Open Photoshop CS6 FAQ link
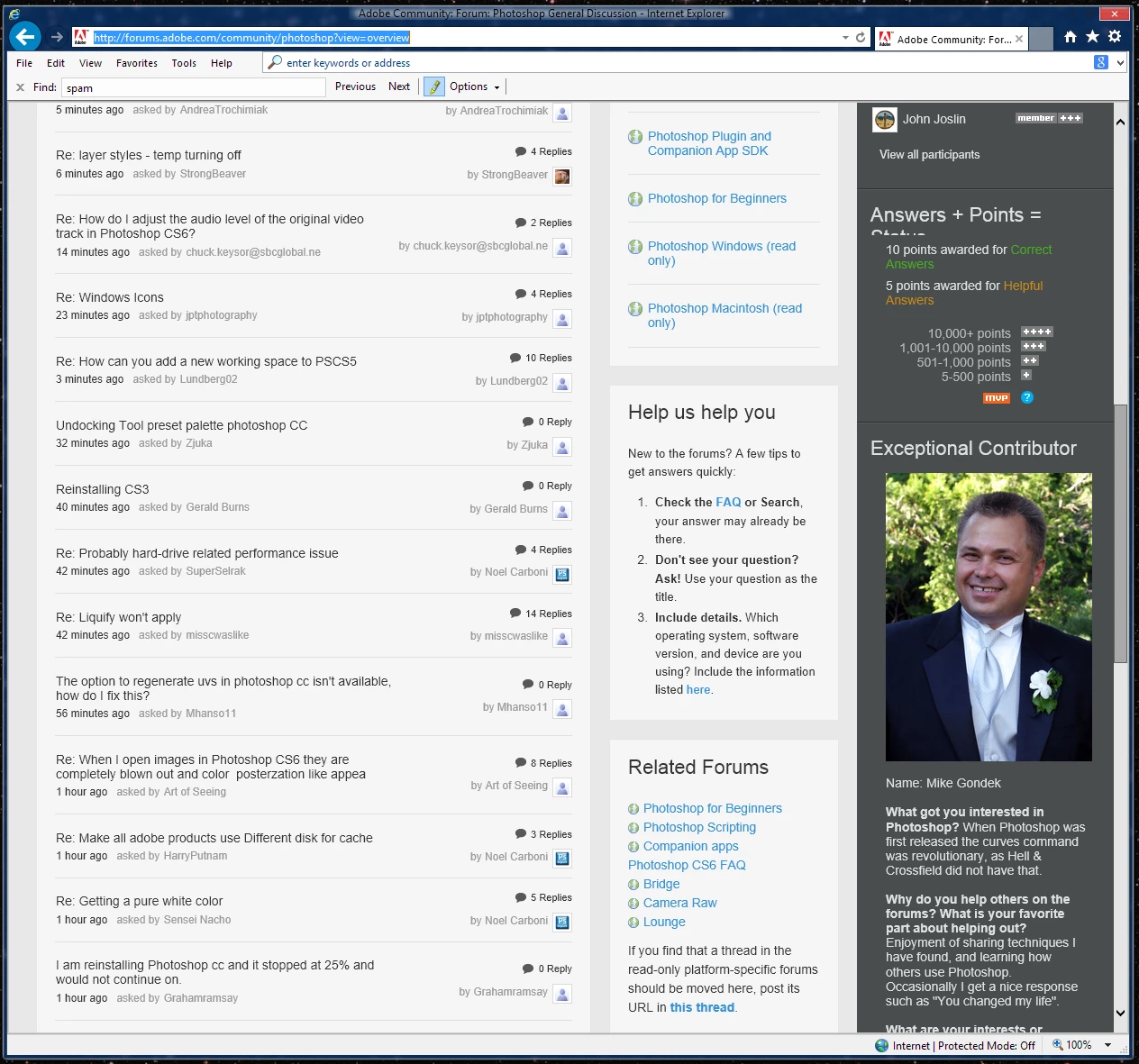This screenshot has width=1139, height=1064. [x=687, y=865]
